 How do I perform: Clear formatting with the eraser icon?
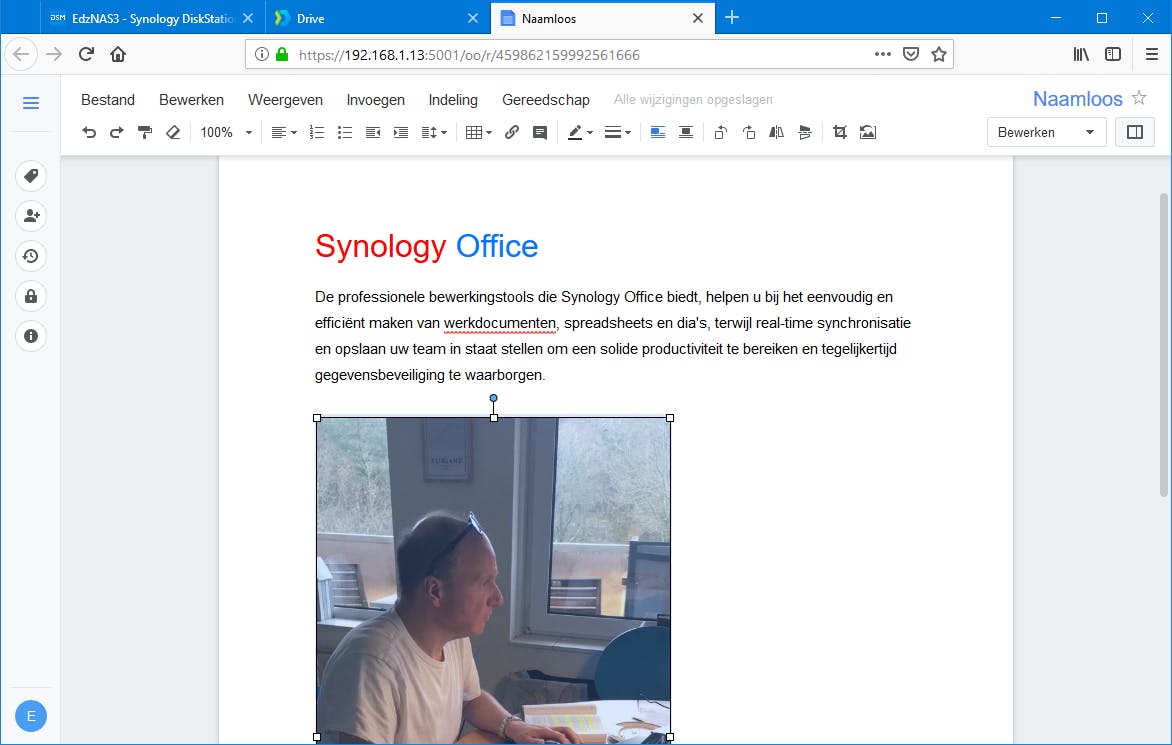click(173, 132)
